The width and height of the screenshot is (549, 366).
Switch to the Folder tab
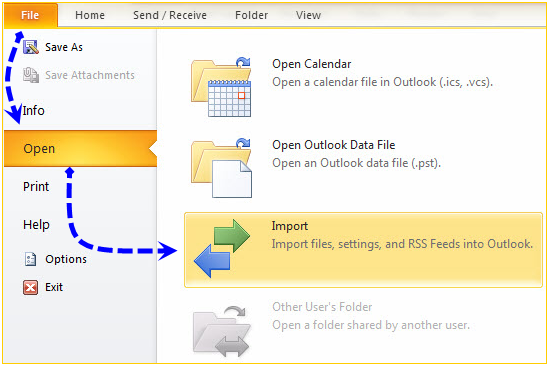coord(251,15)
